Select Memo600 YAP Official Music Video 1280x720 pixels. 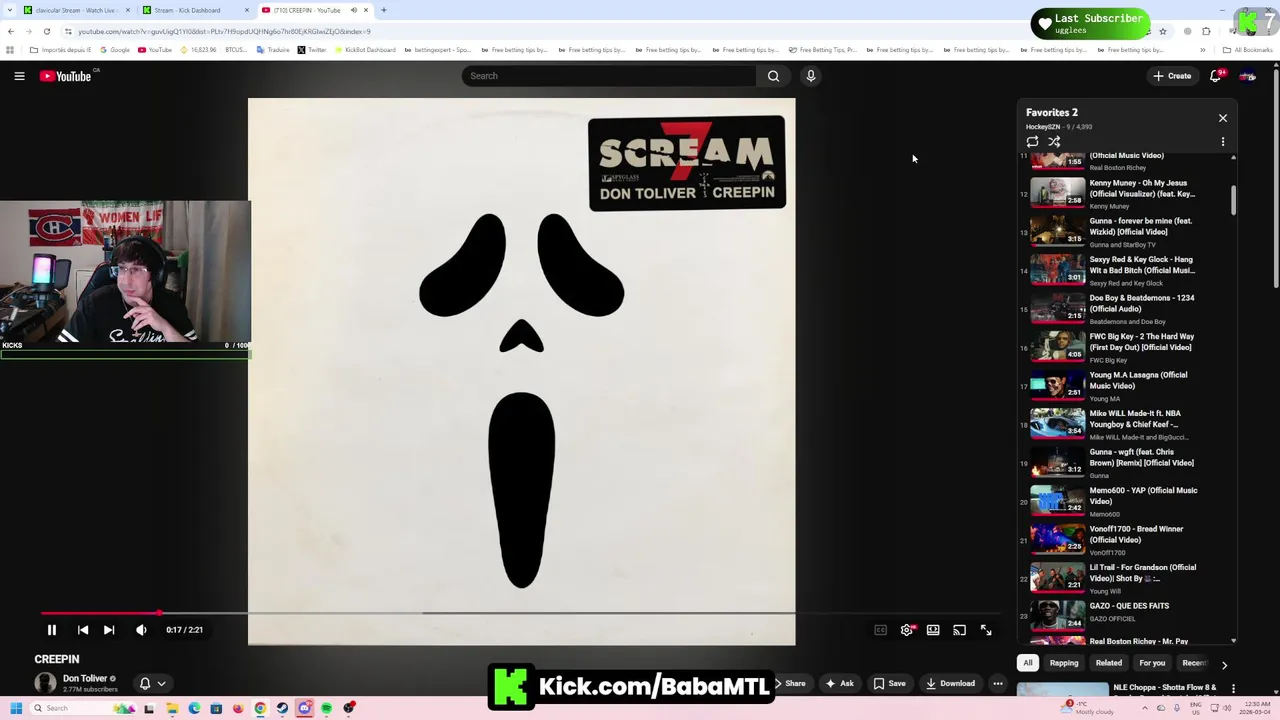[1123, 501]
